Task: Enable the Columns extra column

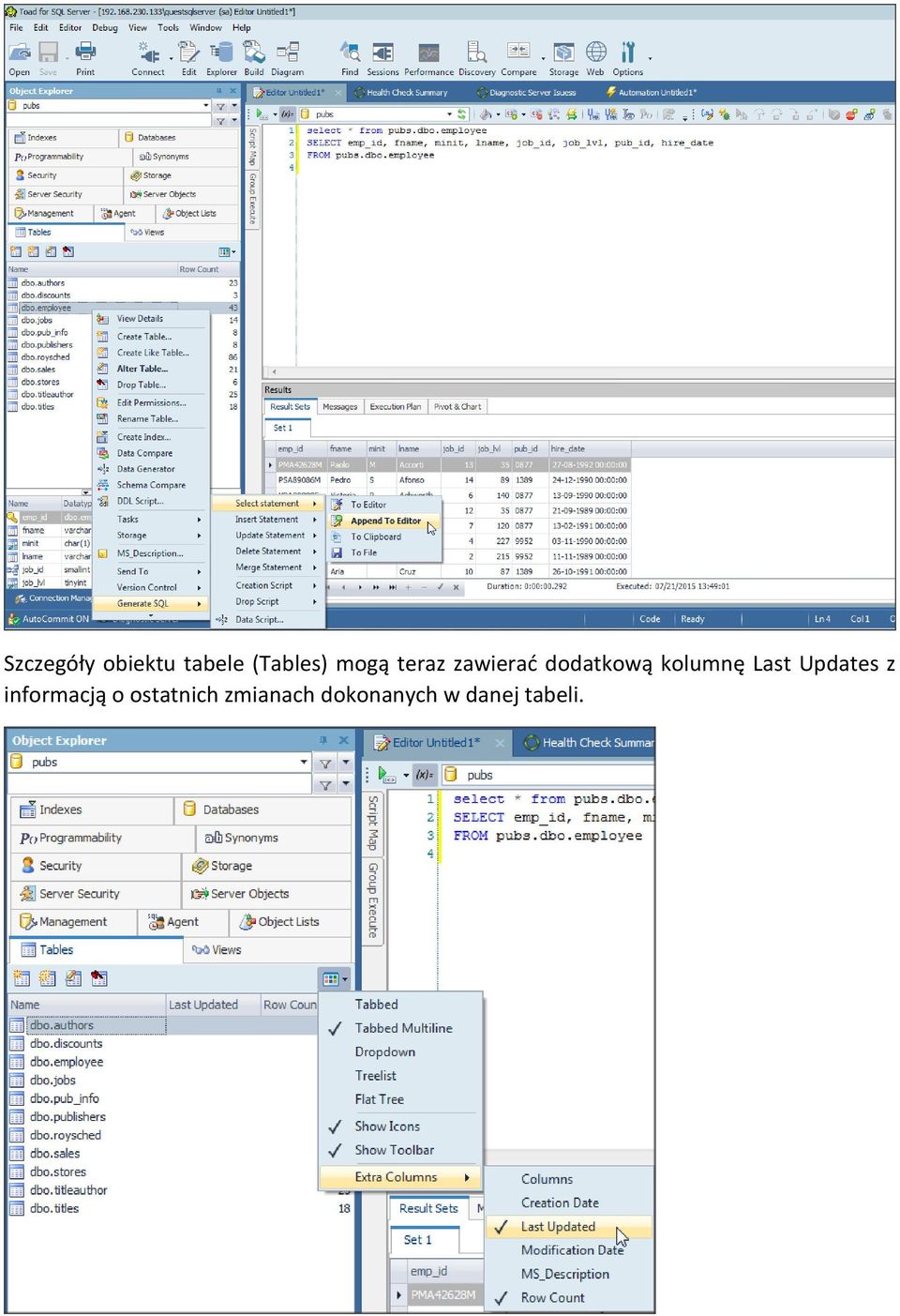Action: tap(570, 1179)
